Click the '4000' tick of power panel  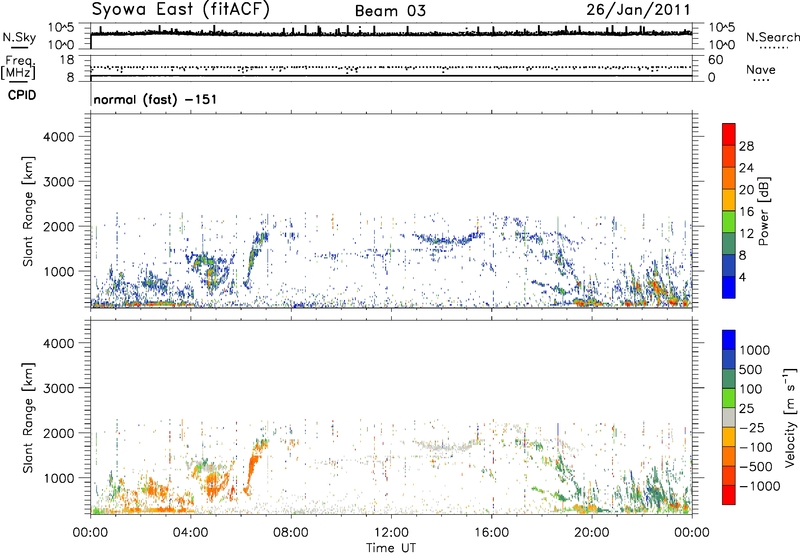(x=58, y=137)
